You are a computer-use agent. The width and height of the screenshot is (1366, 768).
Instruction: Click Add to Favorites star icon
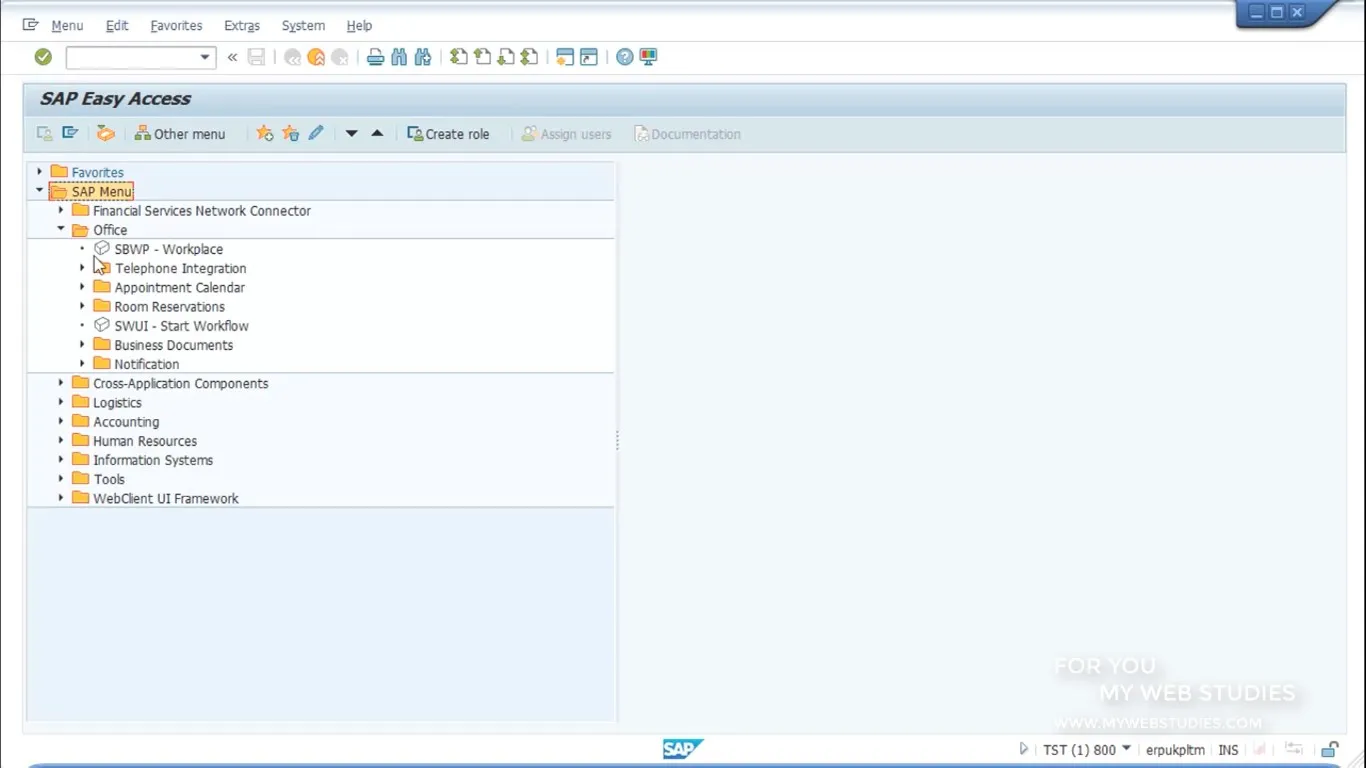264,133
